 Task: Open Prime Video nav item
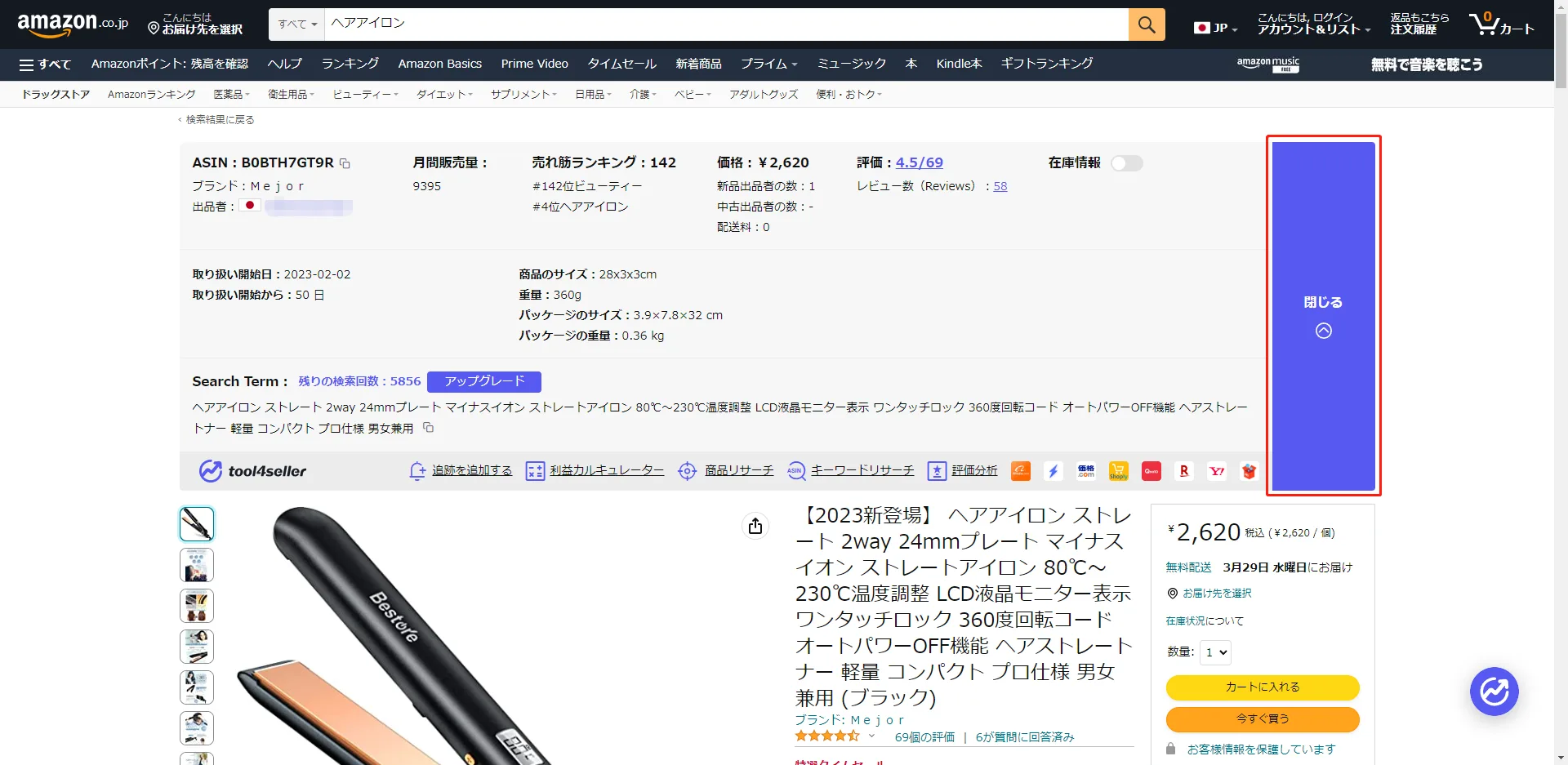(535, 64)
